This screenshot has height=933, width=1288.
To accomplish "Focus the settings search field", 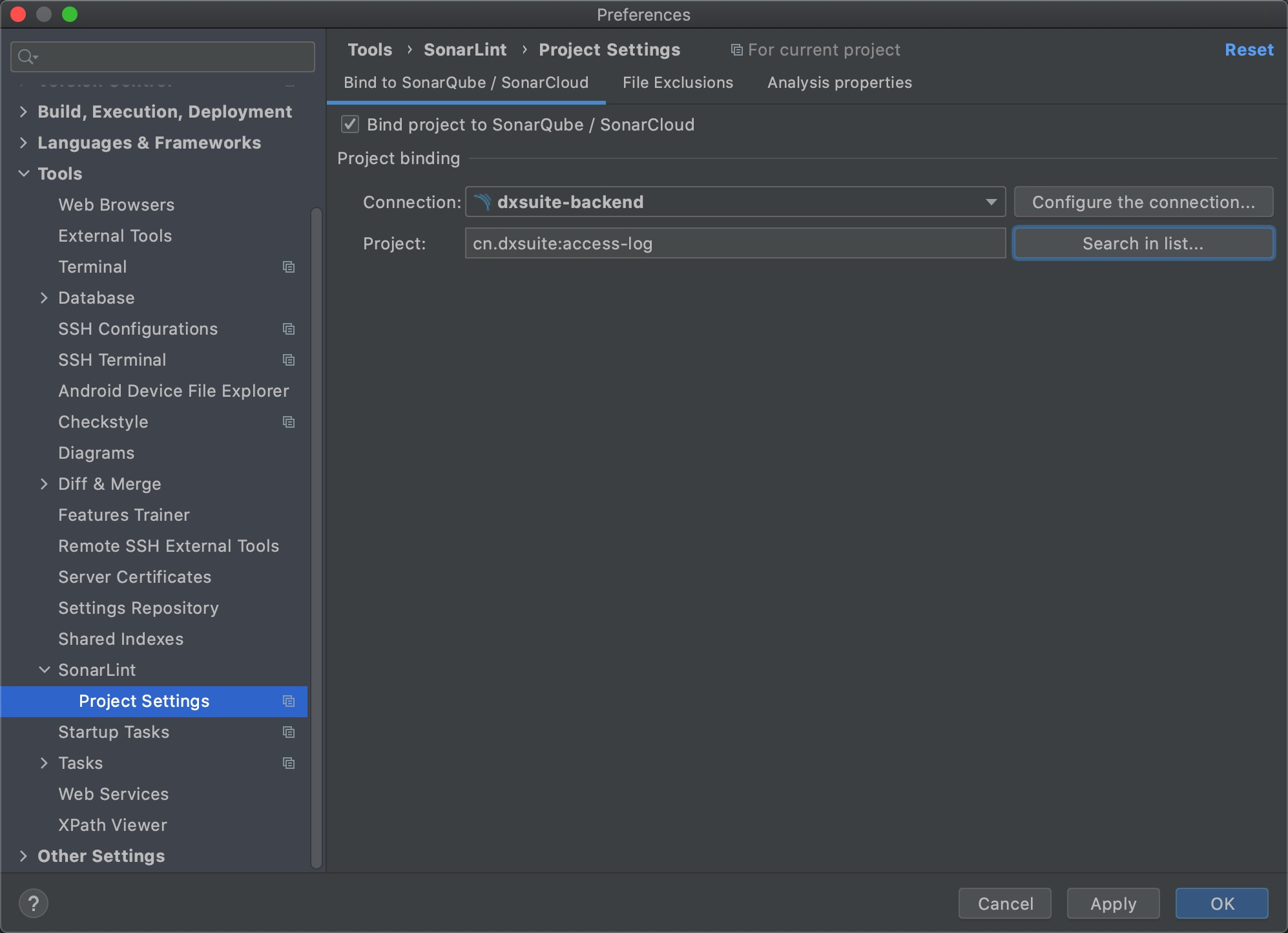I will click(x=163, y=57).
